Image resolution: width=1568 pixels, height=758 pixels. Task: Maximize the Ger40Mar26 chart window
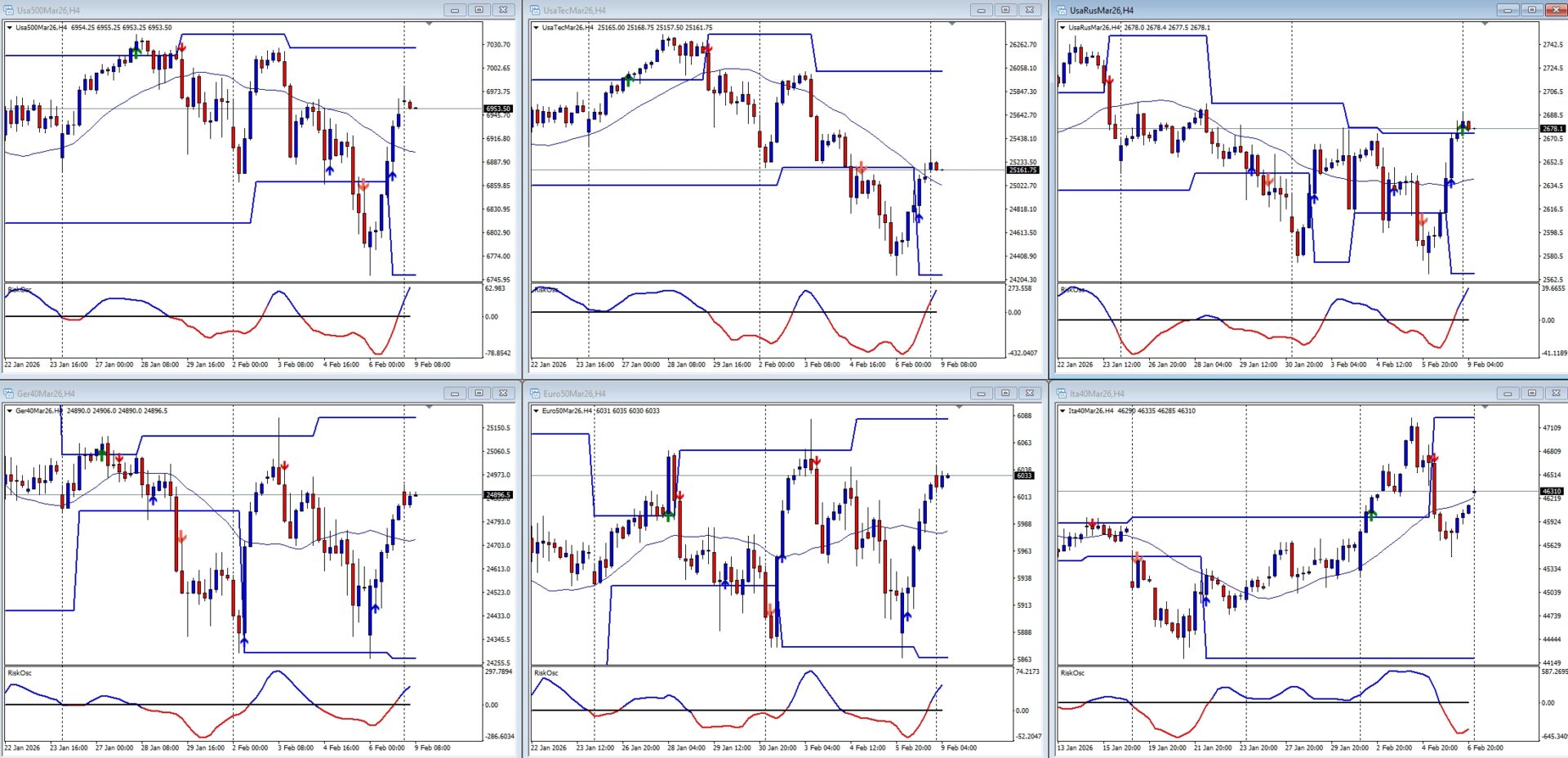click(x=479, y=394)
